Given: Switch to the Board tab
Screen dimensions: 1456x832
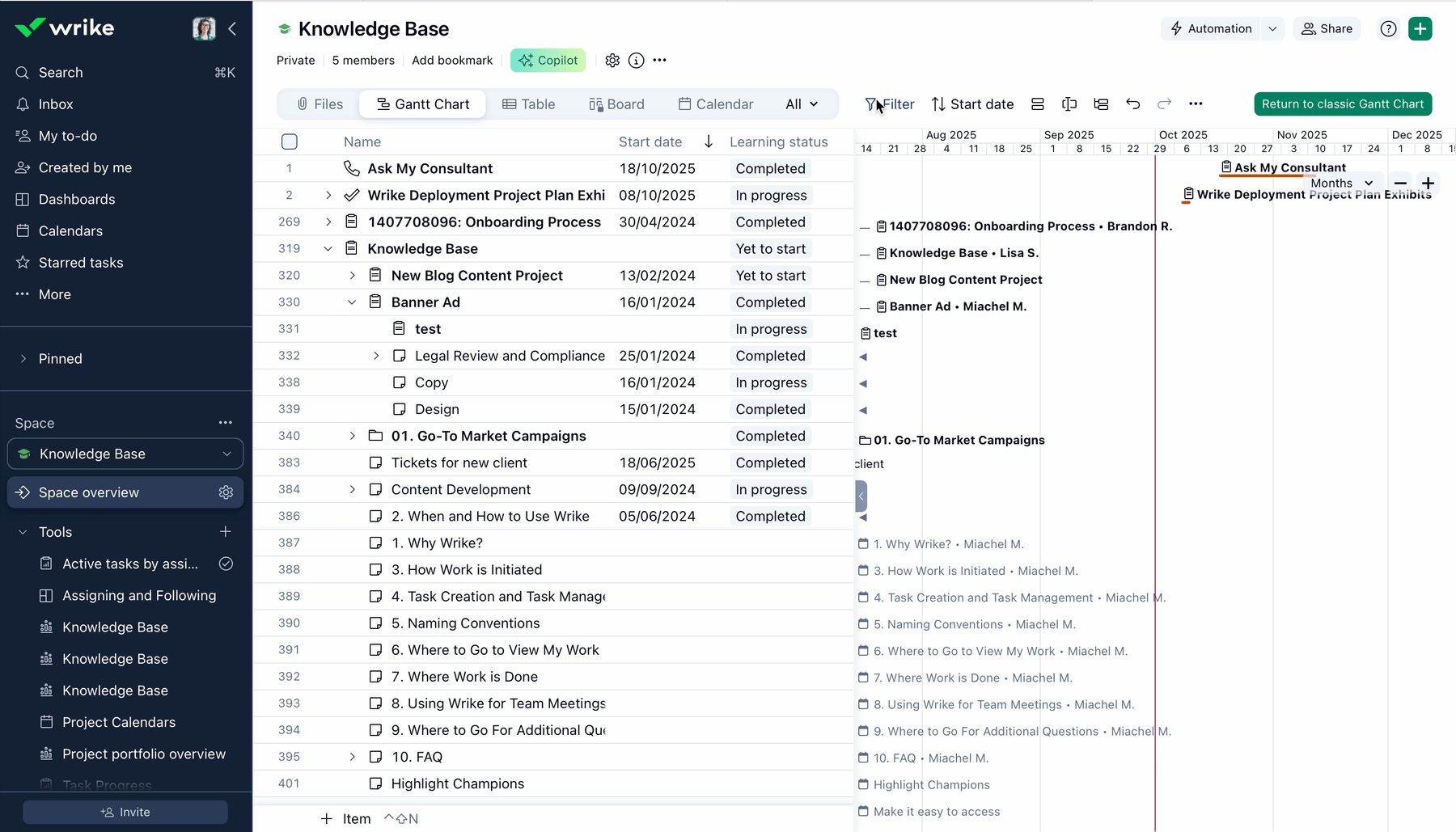Looking at the screenshot, I should point(616,103).
